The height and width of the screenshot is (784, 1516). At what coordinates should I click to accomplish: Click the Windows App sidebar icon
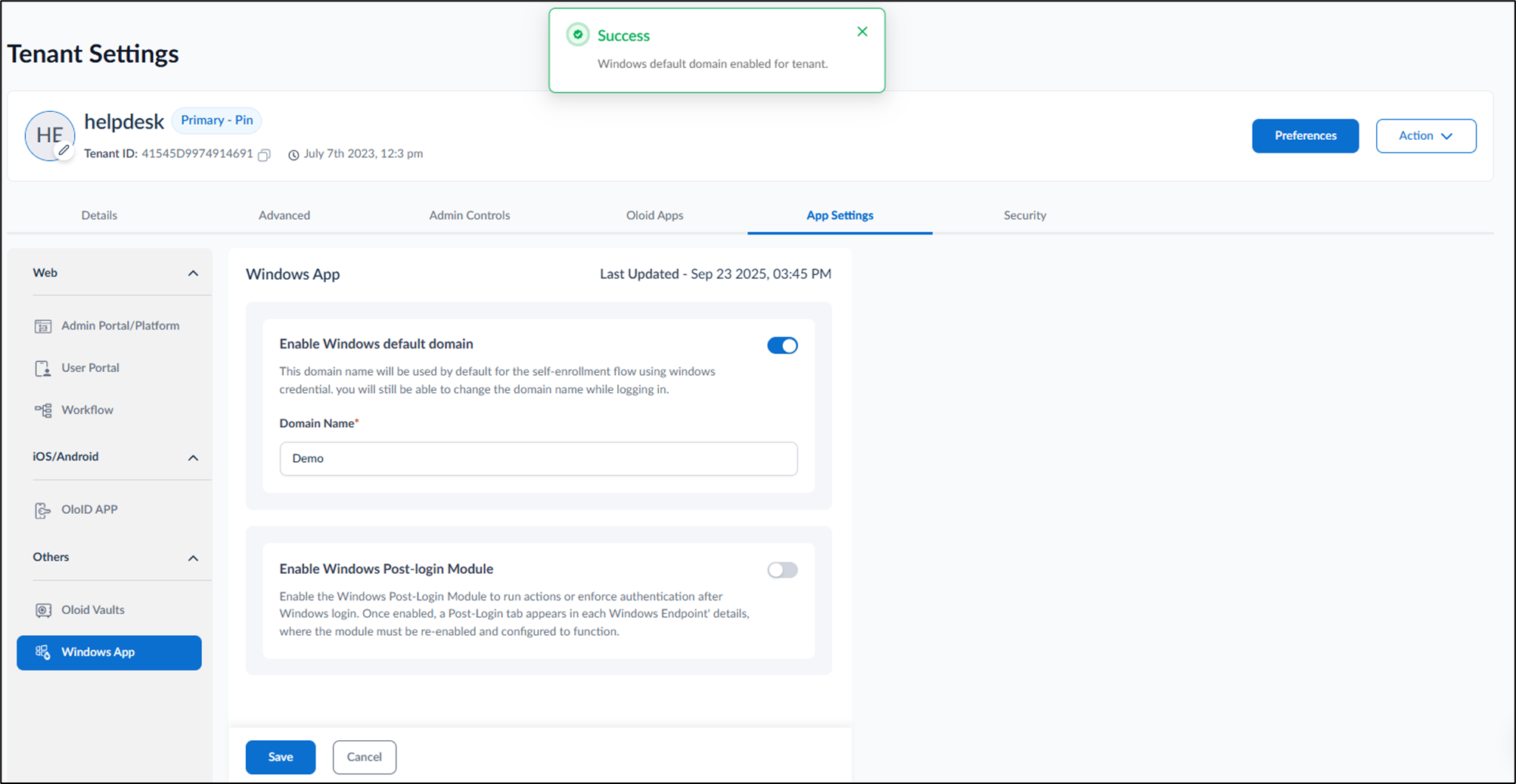[43, 652]
